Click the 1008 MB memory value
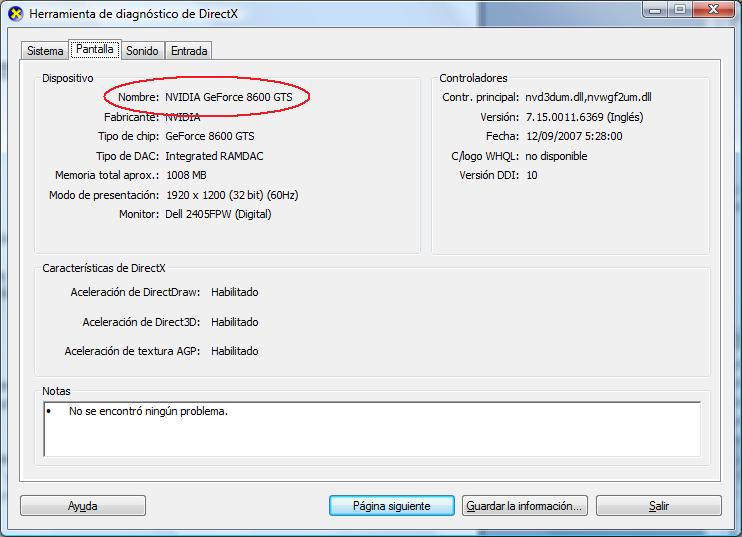The width and height of the screenshot is (742, 537). click(186, 175)
